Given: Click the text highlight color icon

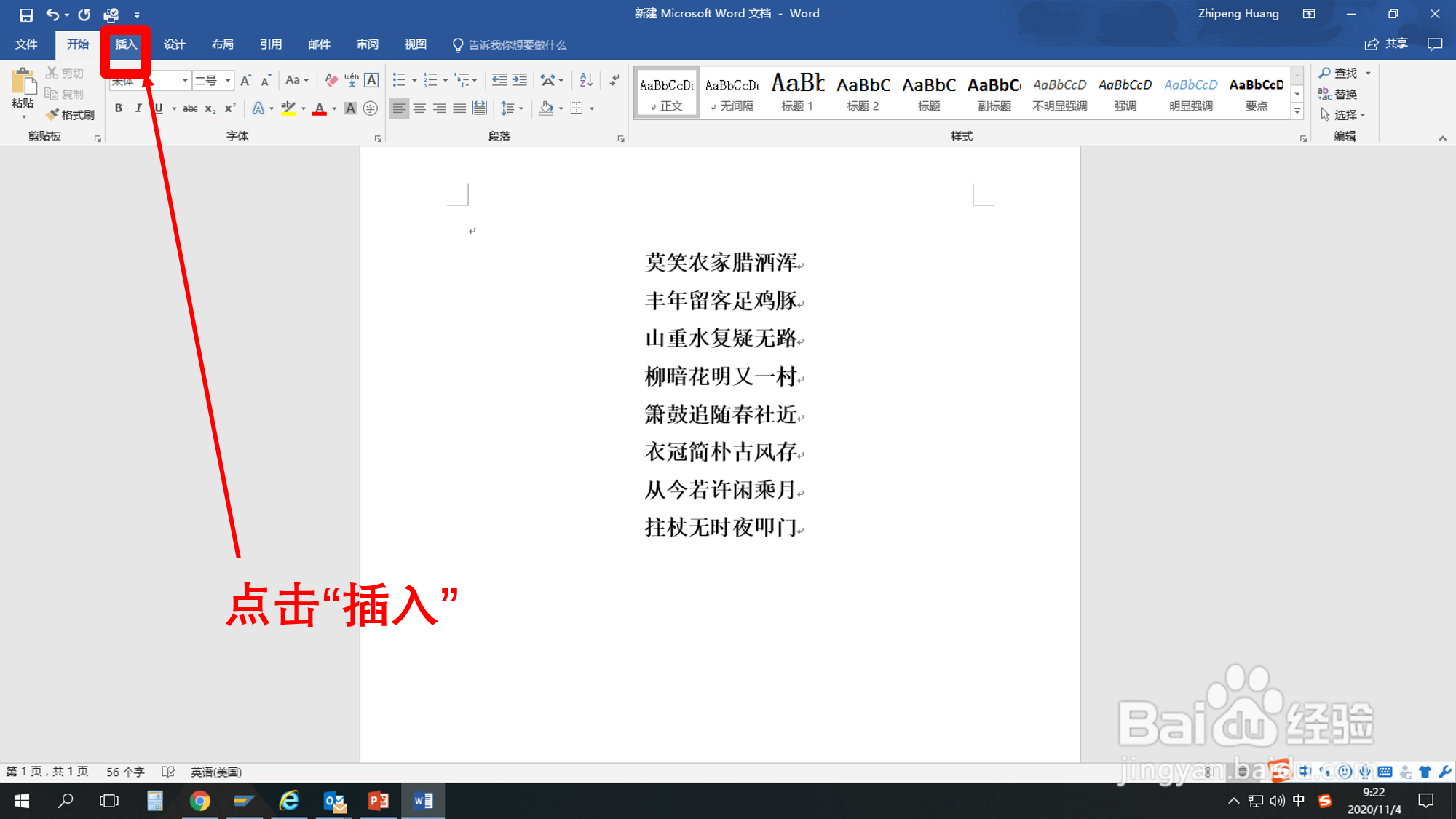Looking at the screenshot, I should (x=288, y=107).
